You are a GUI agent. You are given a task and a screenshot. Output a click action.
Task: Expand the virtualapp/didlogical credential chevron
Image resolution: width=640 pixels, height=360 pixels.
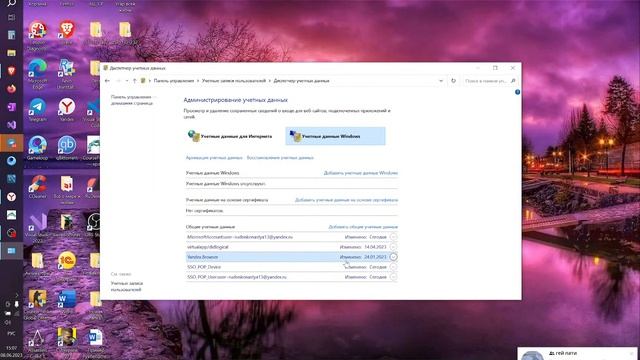point(393,247)
